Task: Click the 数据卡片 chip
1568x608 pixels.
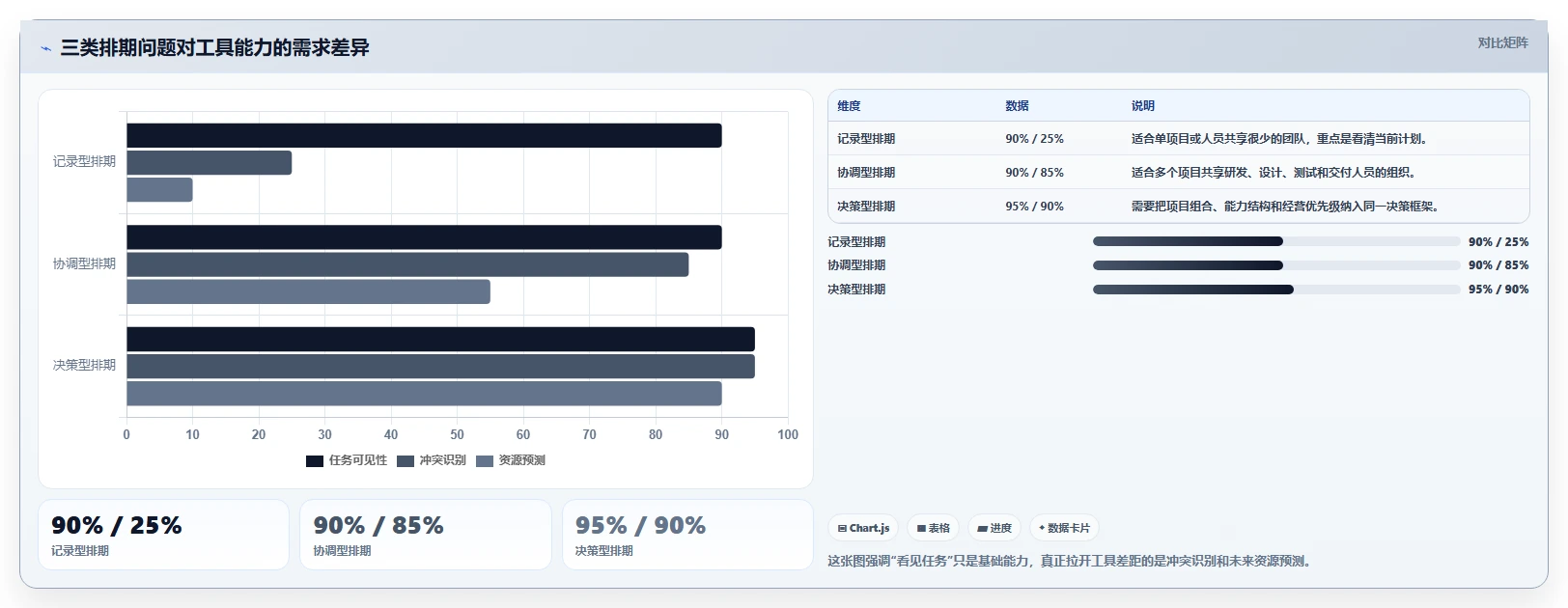Action: pos(1064,528)
